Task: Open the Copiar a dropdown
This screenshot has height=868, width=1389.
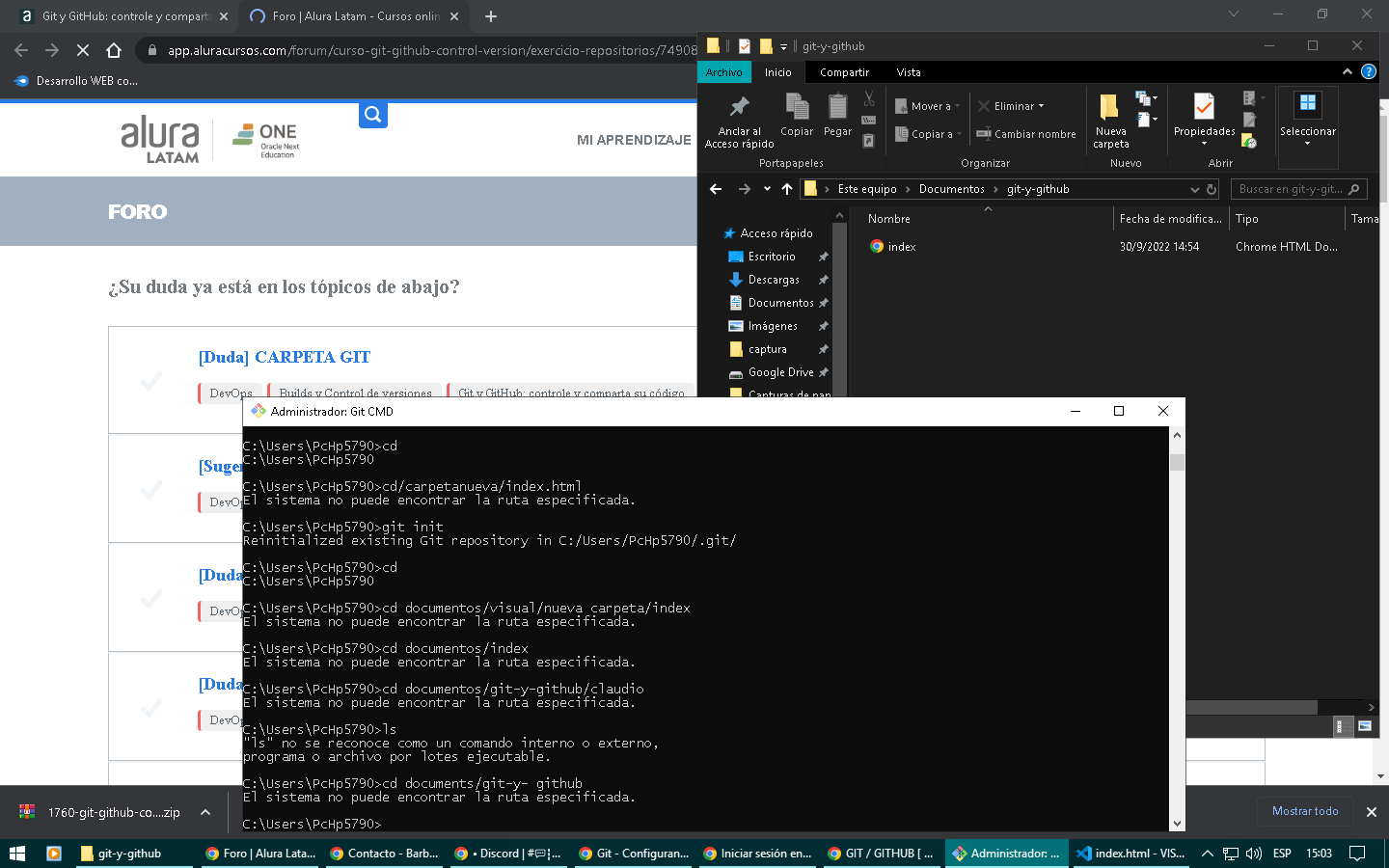Action: pos(928,134)
